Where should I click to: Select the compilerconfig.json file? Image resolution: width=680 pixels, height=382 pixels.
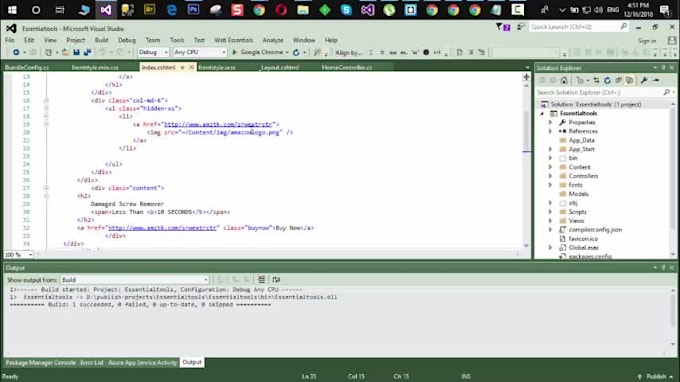595,230
